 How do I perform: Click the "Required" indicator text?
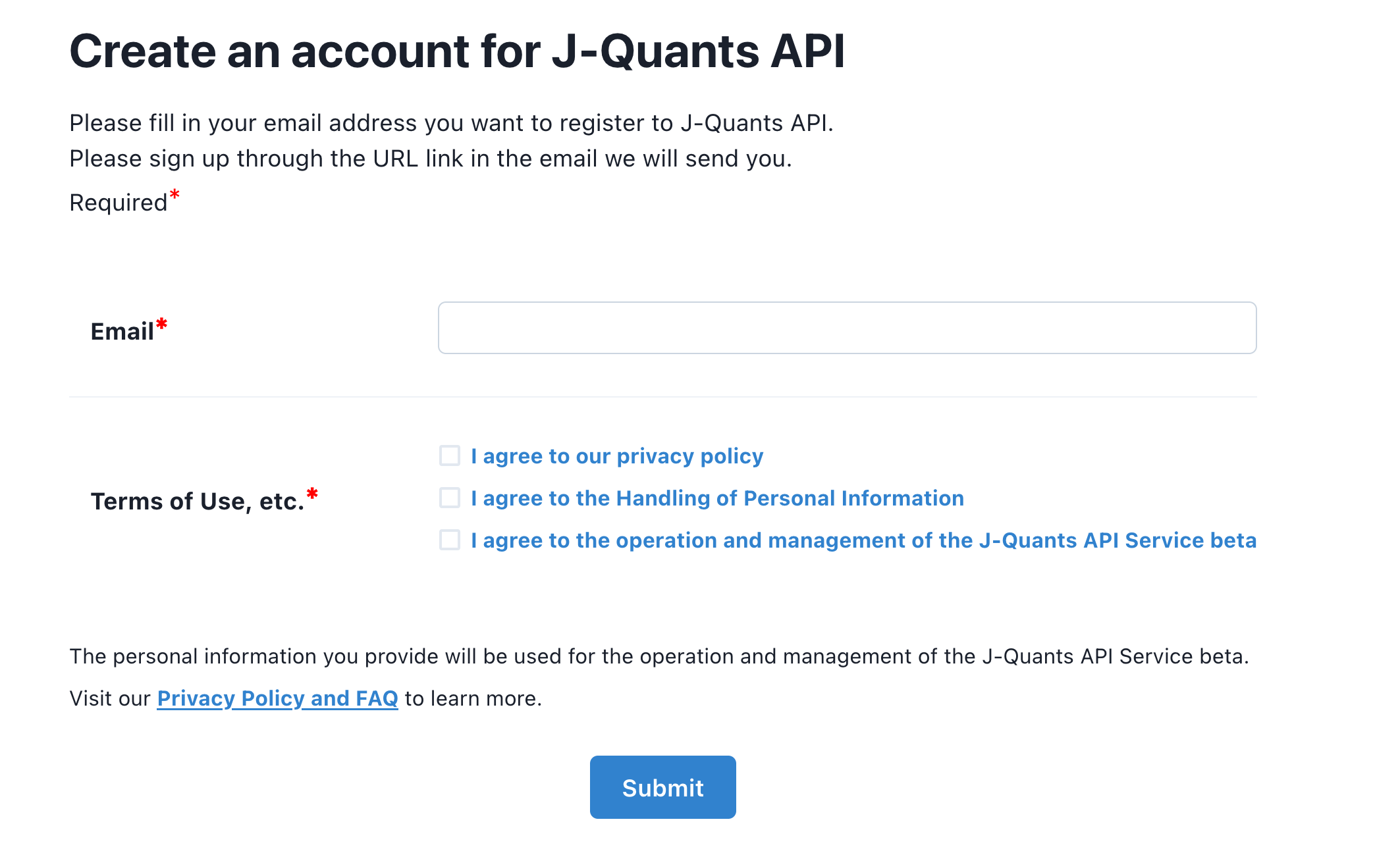click(x=119, y=202)
